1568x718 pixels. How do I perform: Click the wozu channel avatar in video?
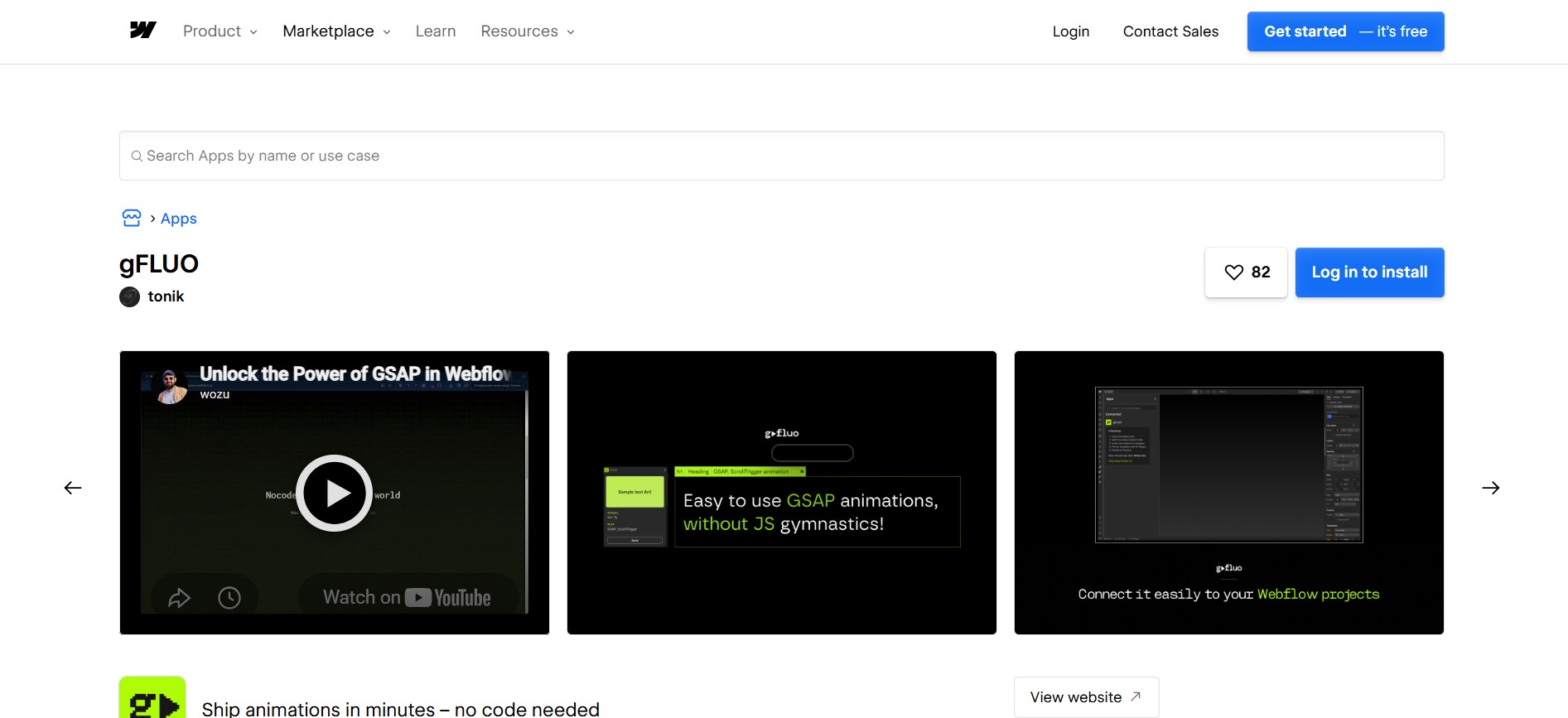tap(171, 386)
